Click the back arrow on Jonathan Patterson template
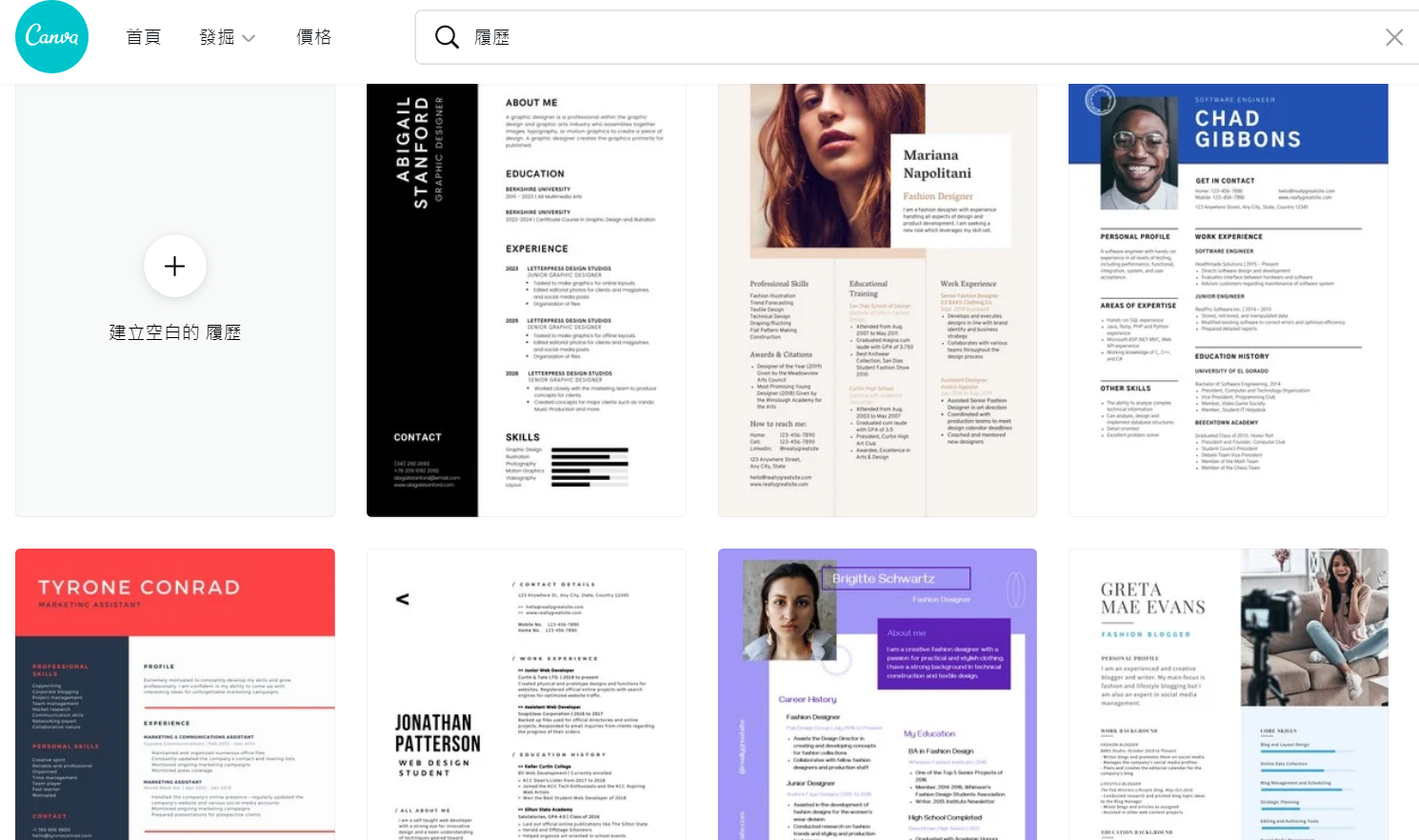 pyautogui.click(x=403, y=599)
